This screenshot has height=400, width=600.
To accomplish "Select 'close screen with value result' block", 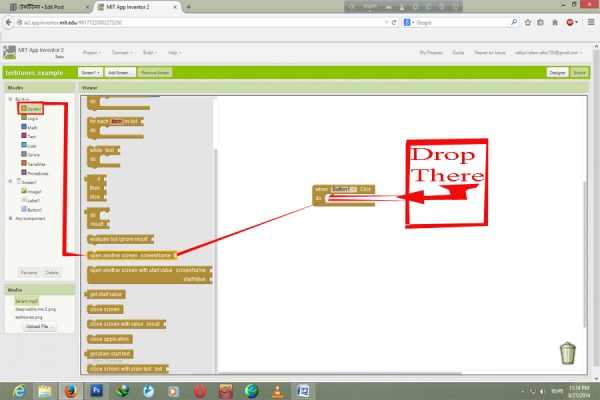I will 126,324.
